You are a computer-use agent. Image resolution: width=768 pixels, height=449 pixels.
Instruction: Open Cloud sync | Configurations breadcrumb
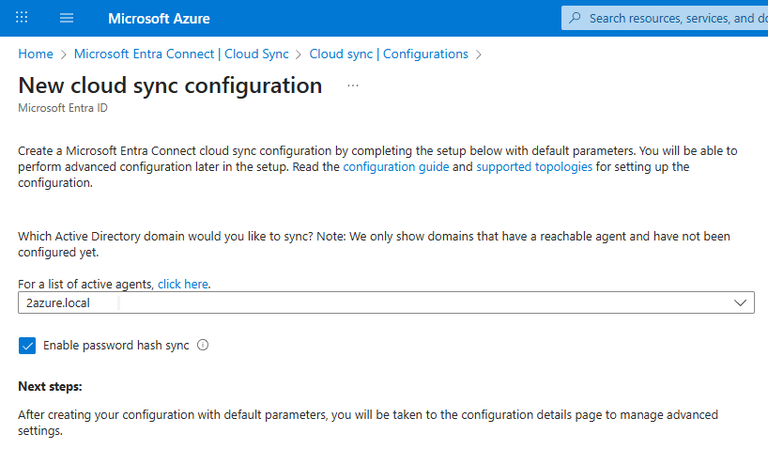[x=388, y=54]
